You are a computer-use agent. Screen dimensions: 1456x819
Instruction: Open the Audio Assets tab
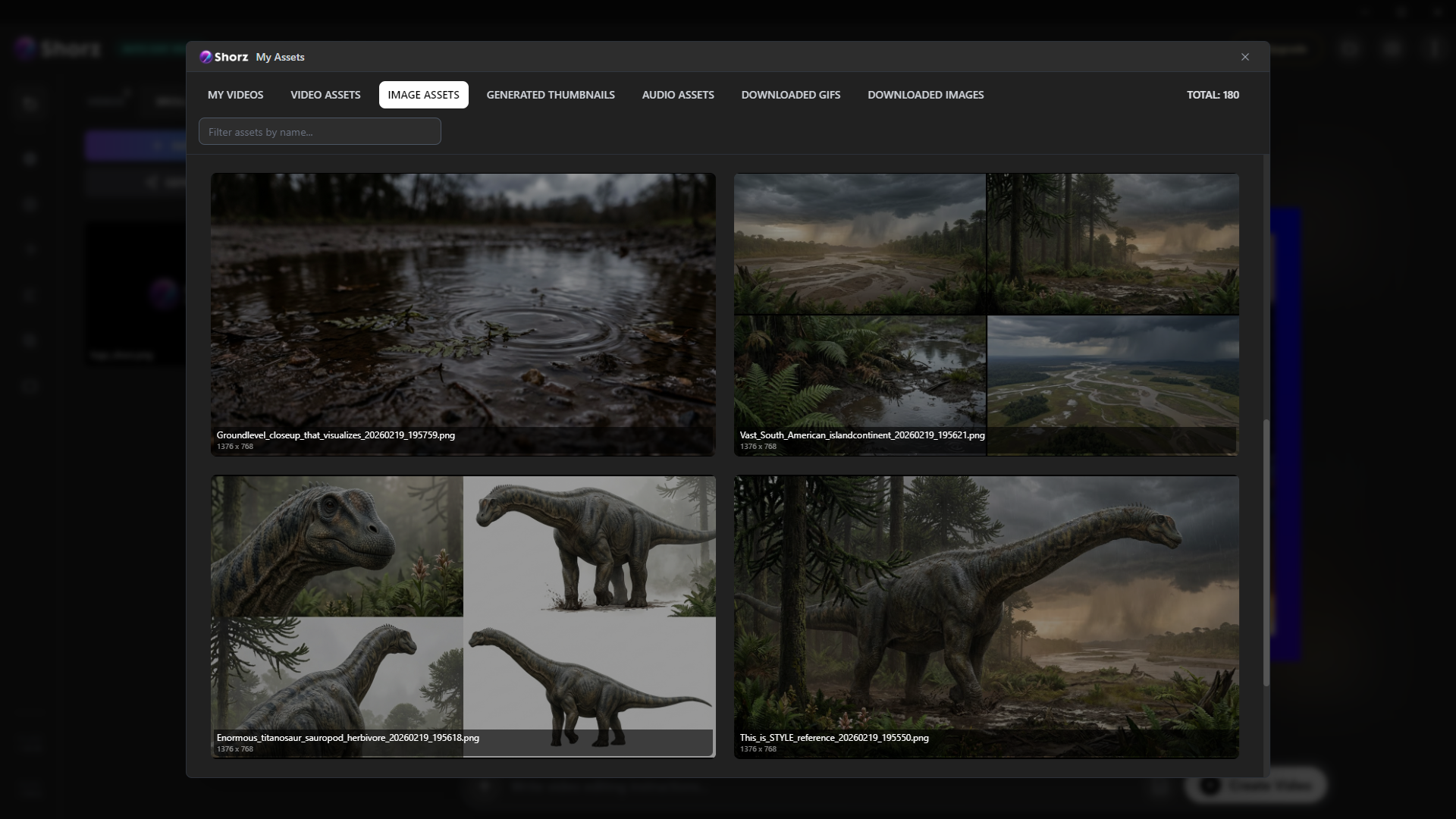click(678, 95)
